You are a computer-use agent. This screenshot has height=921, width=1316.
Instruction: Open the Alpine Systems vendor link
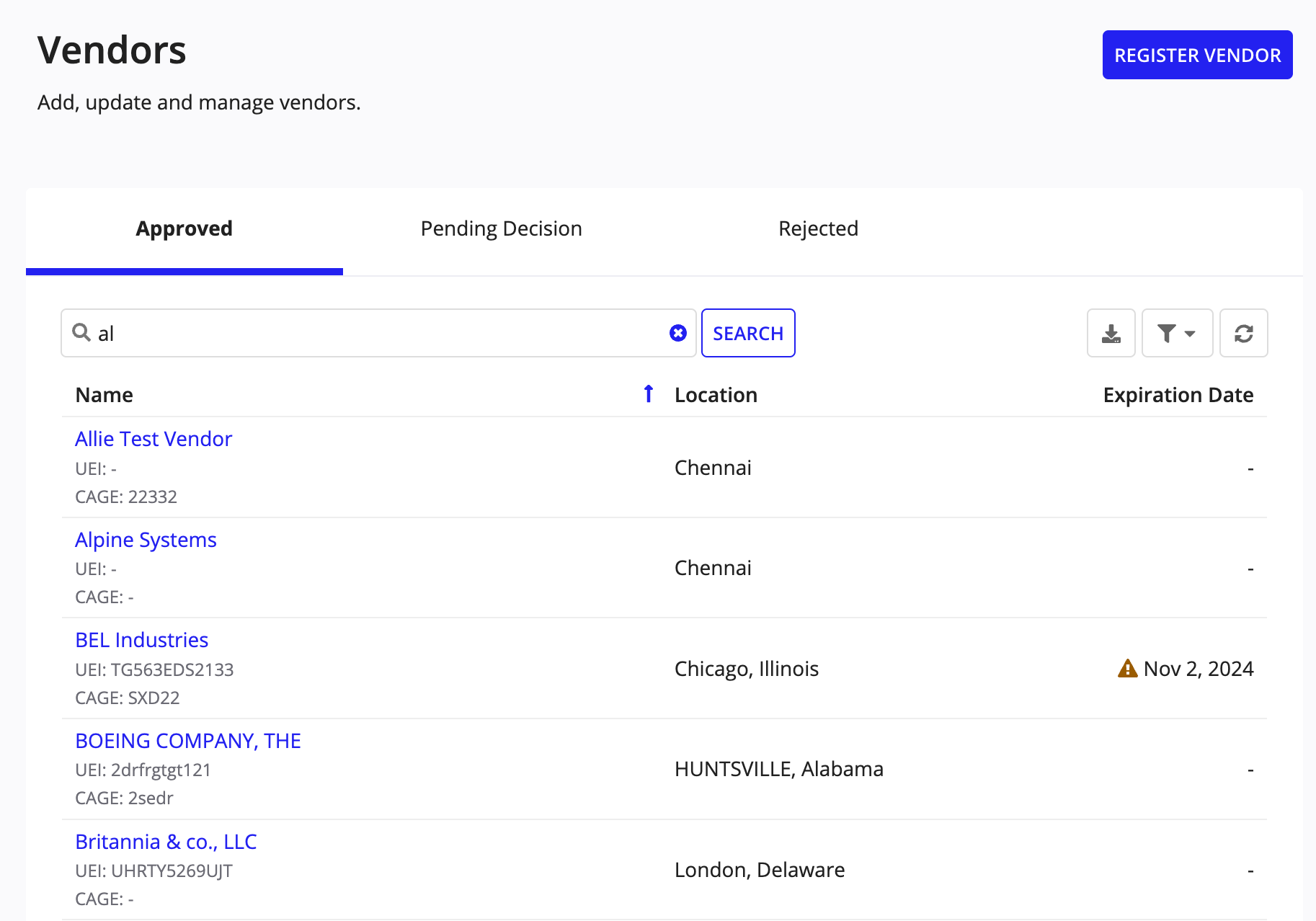point(146,540)
